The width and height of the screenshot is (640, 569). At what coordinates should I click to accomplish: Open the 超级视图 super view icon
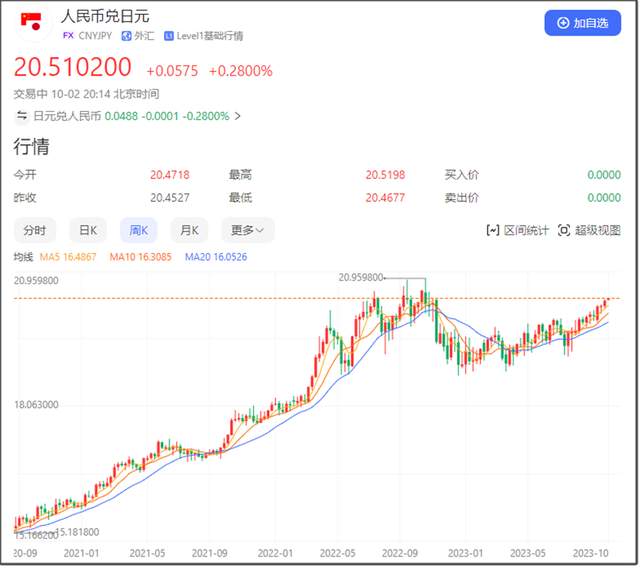point(565,230)
